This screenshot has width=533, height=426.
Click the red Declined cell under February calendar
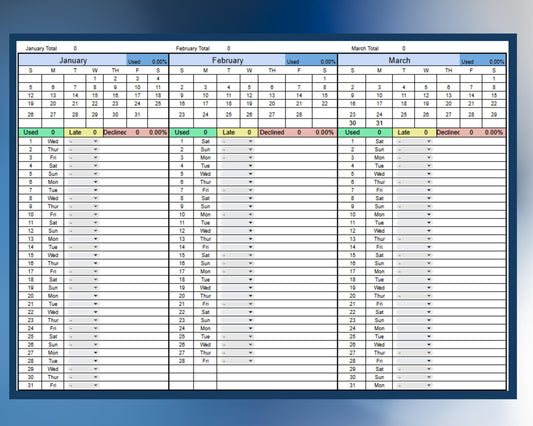297,133
